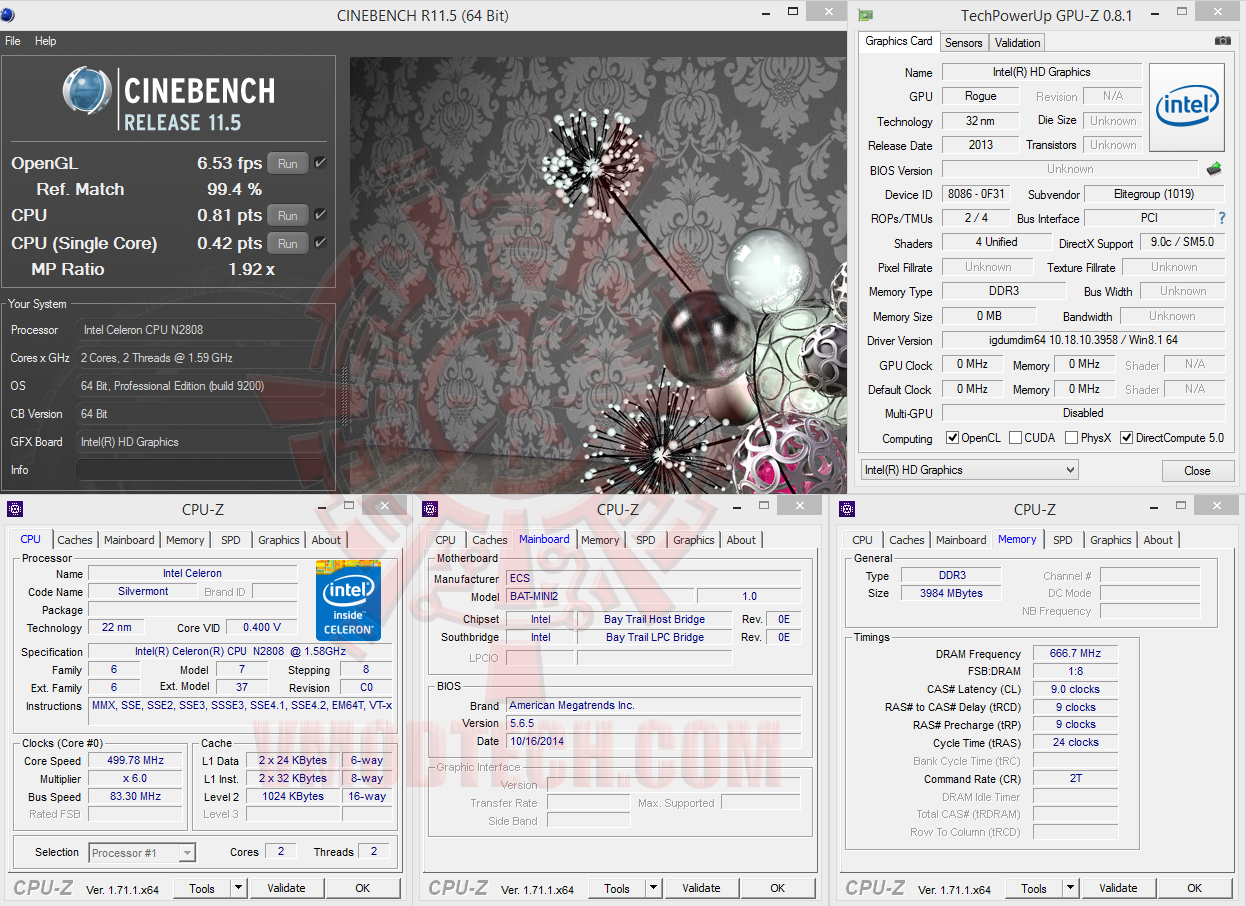This screenshot has height=906, width=1246.
Task: Toggle the CPU (Single Core) test checkmark
Action: click(320, 242)
